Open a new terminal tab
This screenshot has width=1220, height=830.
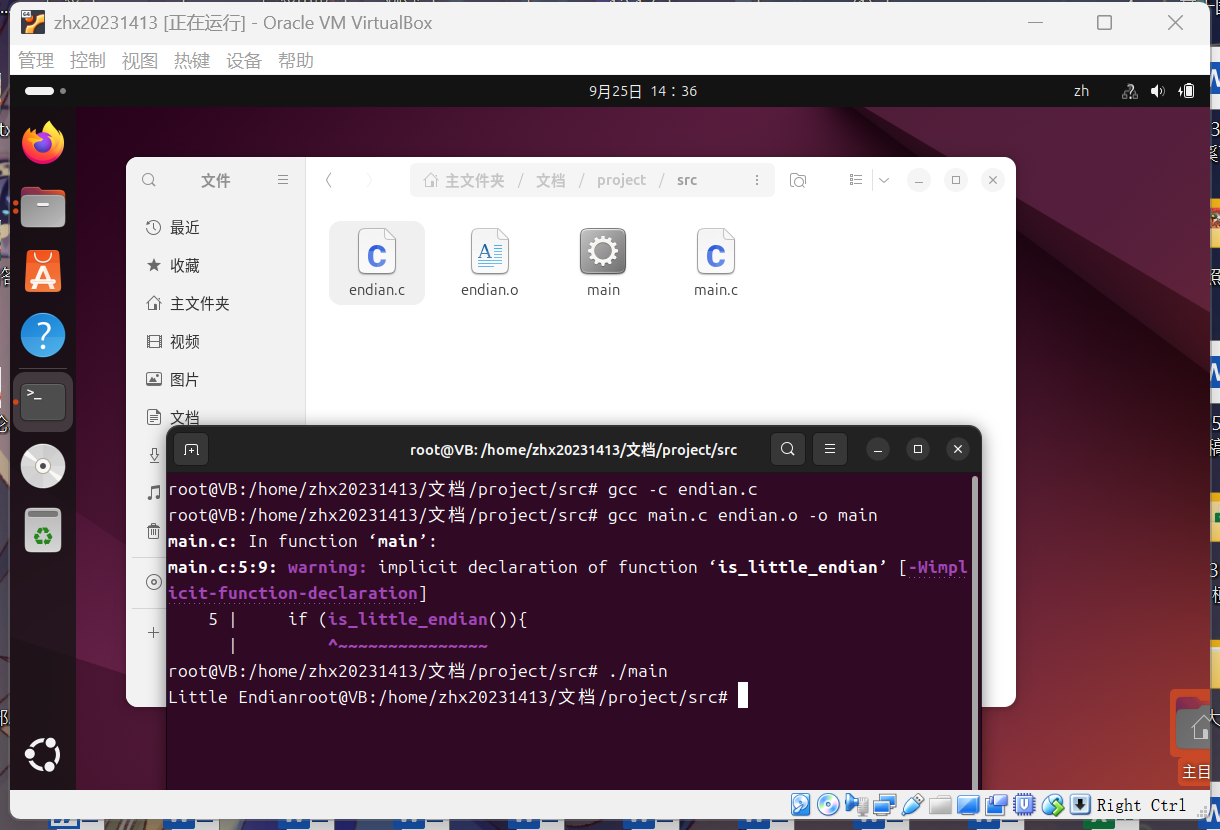191,450
